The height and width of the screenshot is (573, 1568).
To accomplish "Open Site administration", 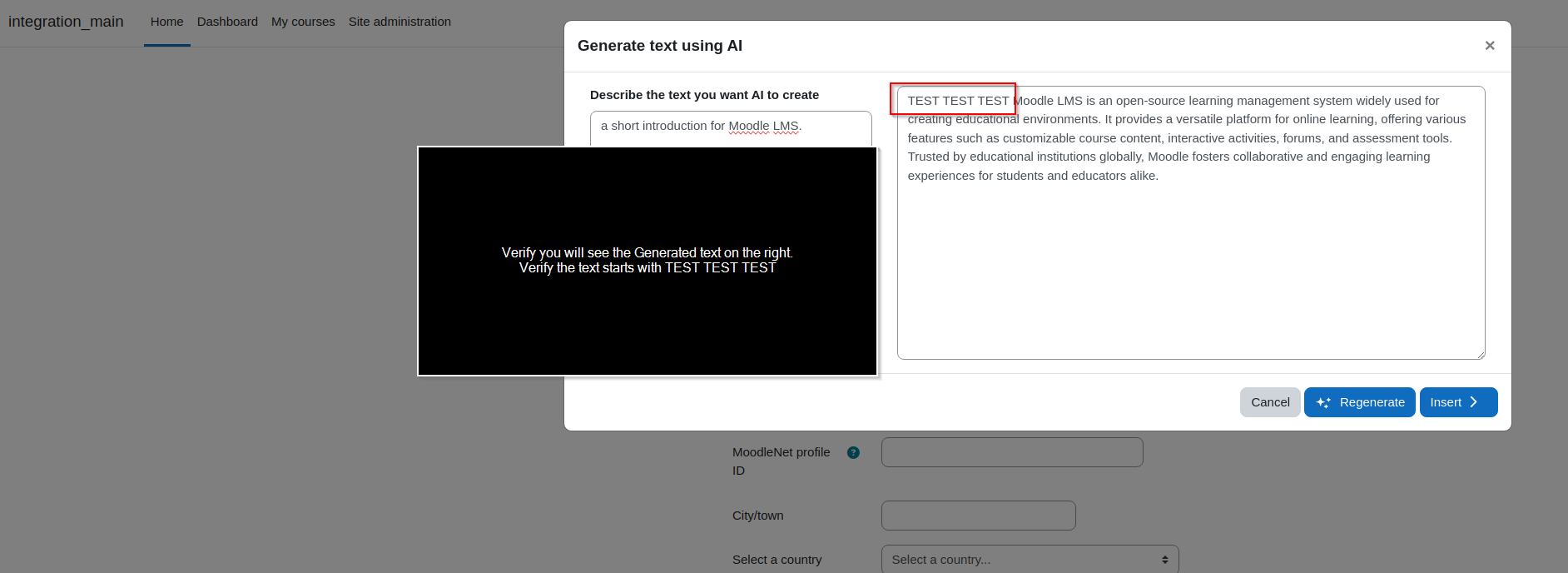I will [x=399, y=22].
